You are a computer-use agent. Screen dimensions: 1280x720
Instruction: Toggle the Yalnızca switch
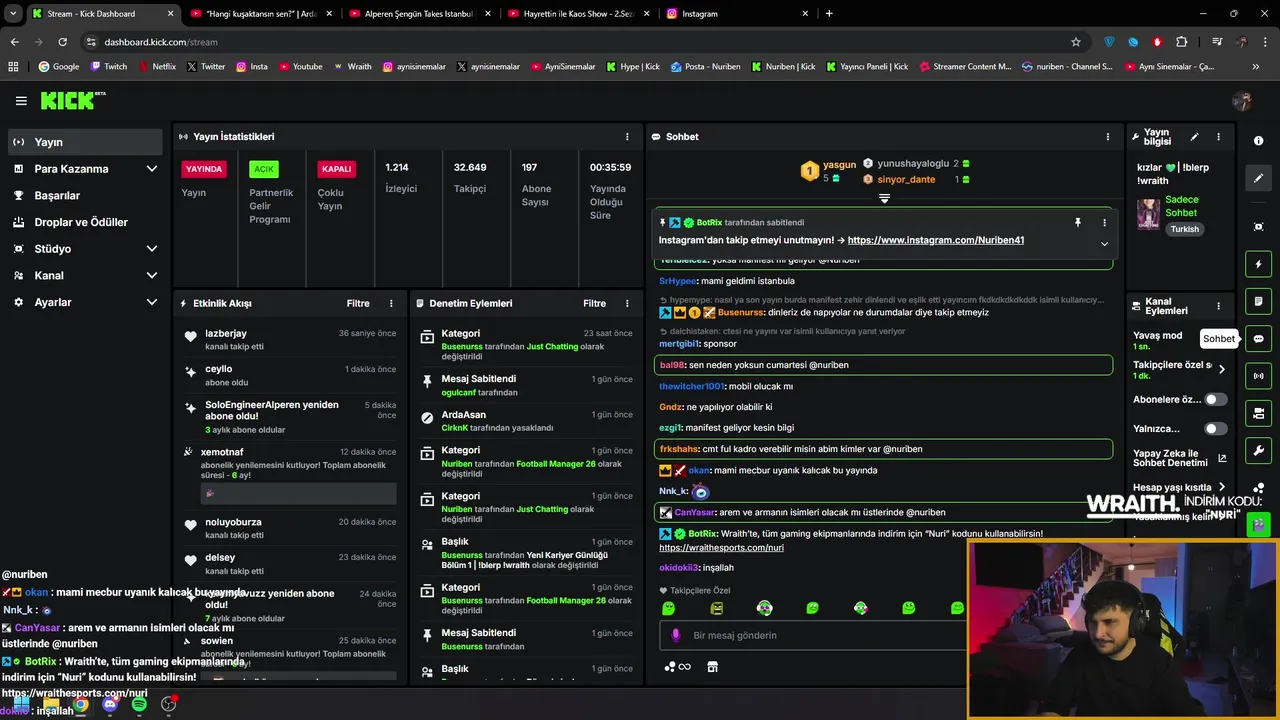pos(1215,429)
